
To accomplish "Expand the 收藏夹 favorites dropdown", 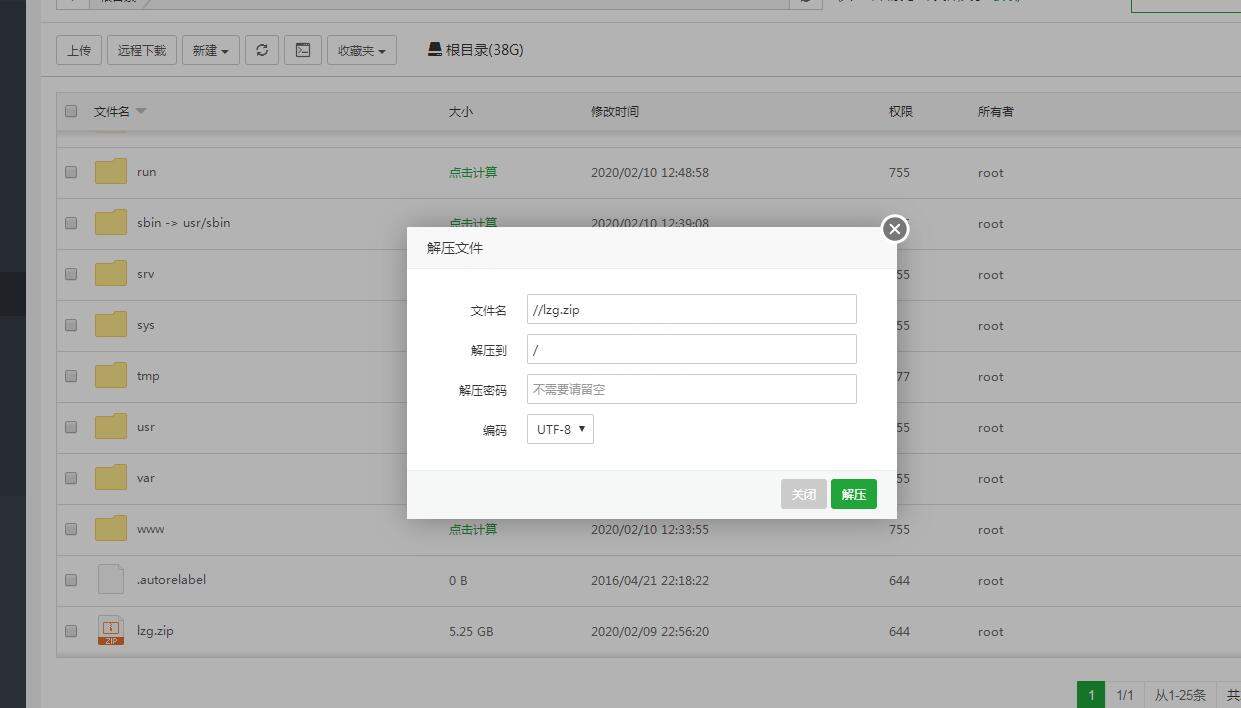I will tap(361, 50).
